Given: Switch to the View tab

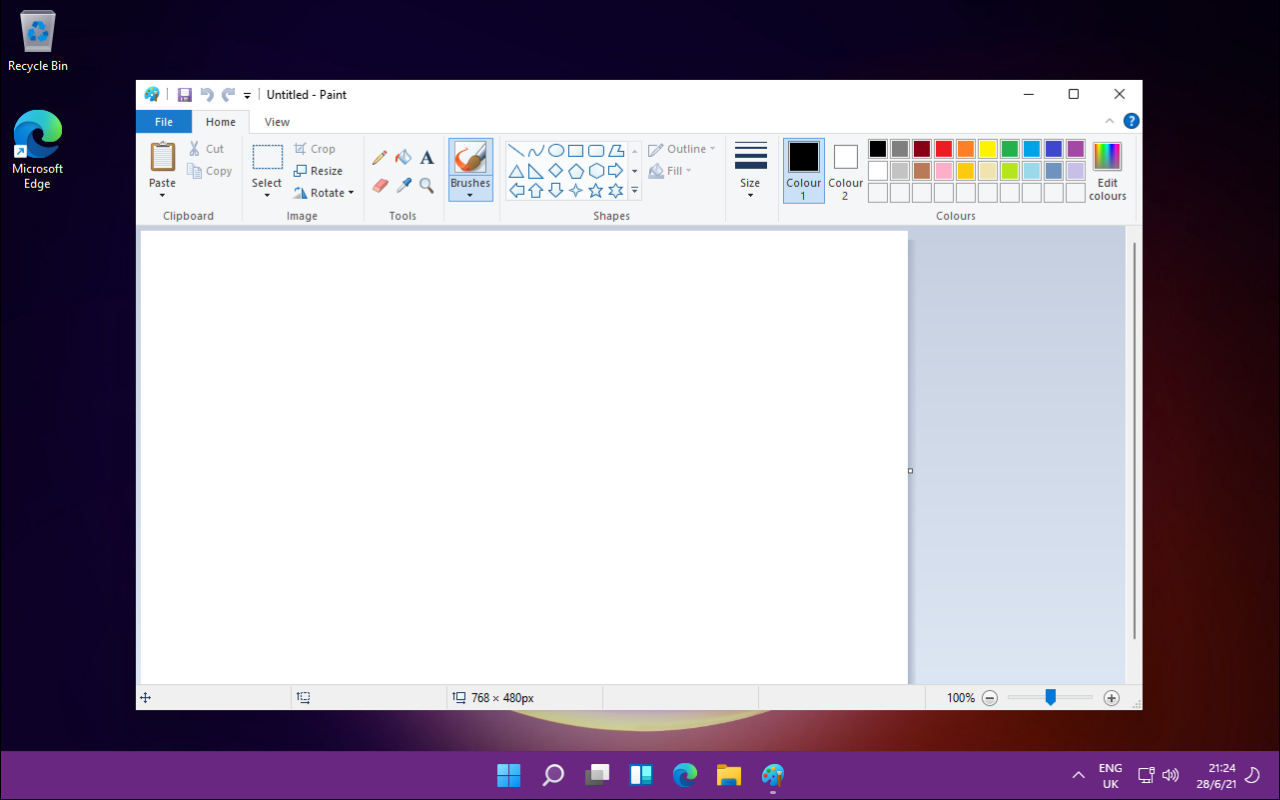Looking at the screenshot, I should 277,122.
